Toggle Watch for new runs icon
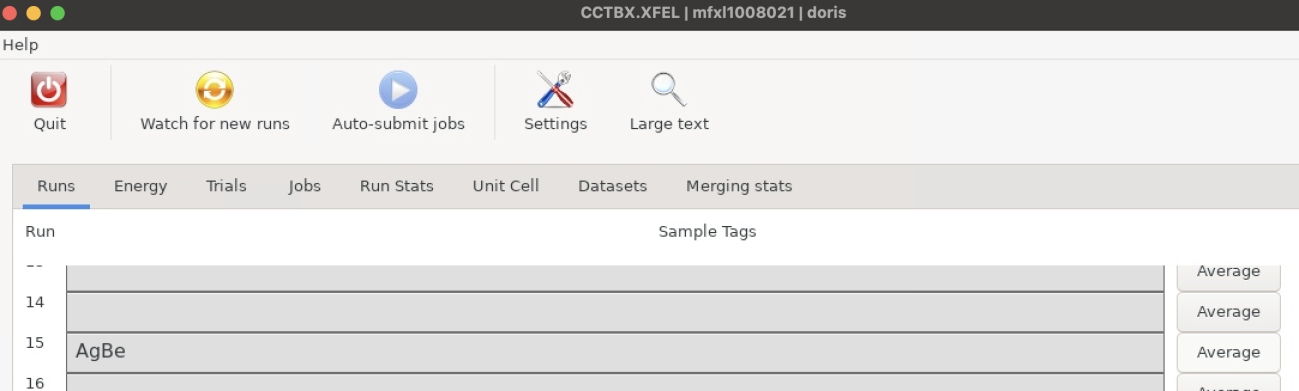 click(x=214, y=90)
